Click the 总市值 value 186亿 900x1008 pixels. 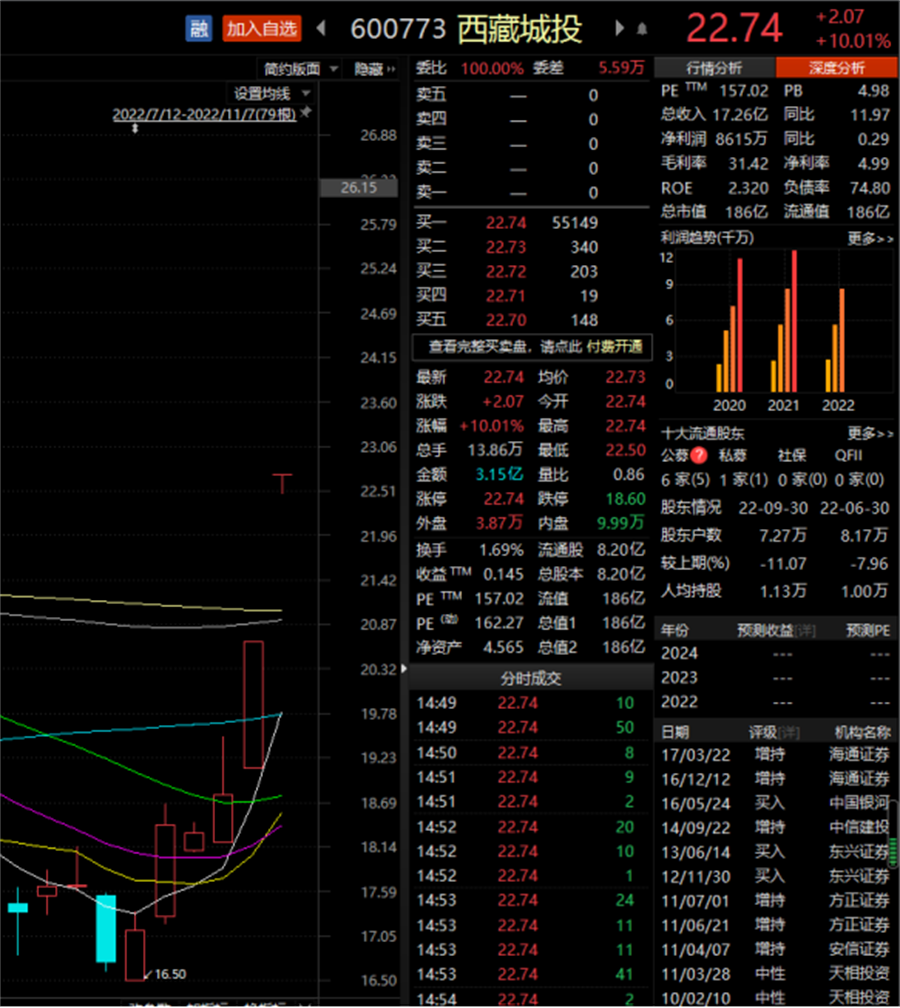(x=746, y=212)
